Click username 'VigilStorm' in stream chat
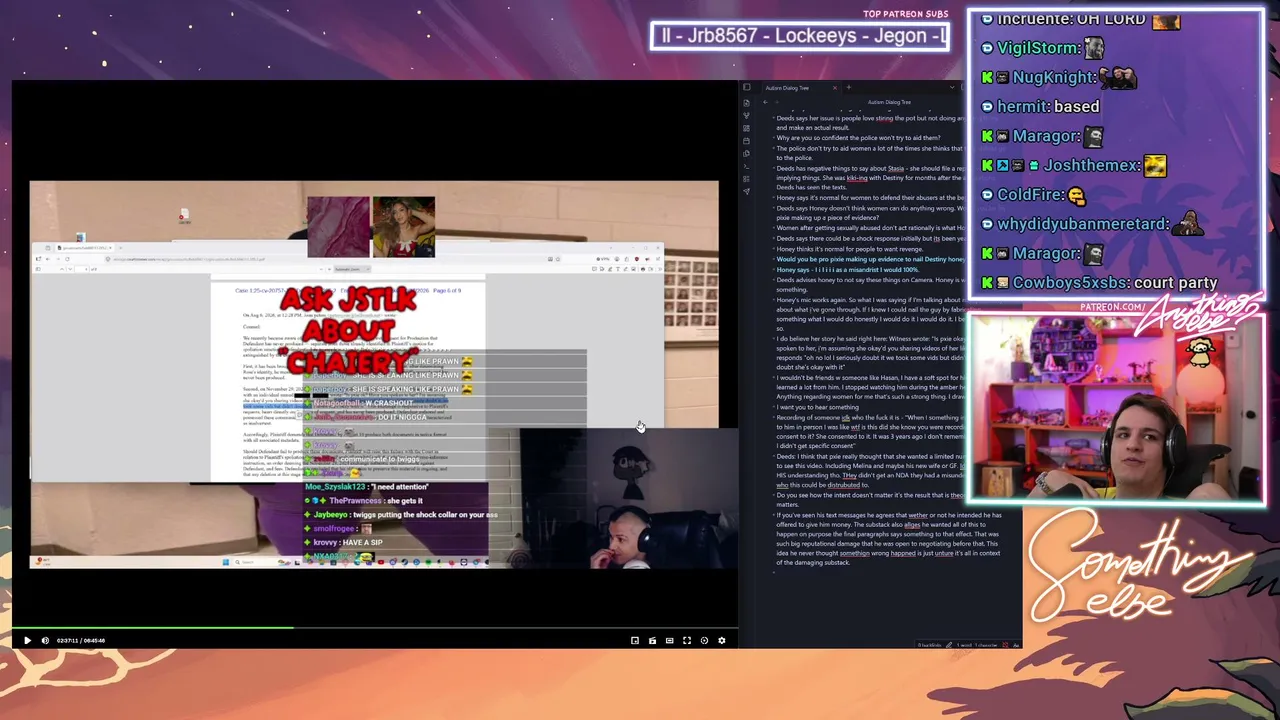 tap(1038, 48)
